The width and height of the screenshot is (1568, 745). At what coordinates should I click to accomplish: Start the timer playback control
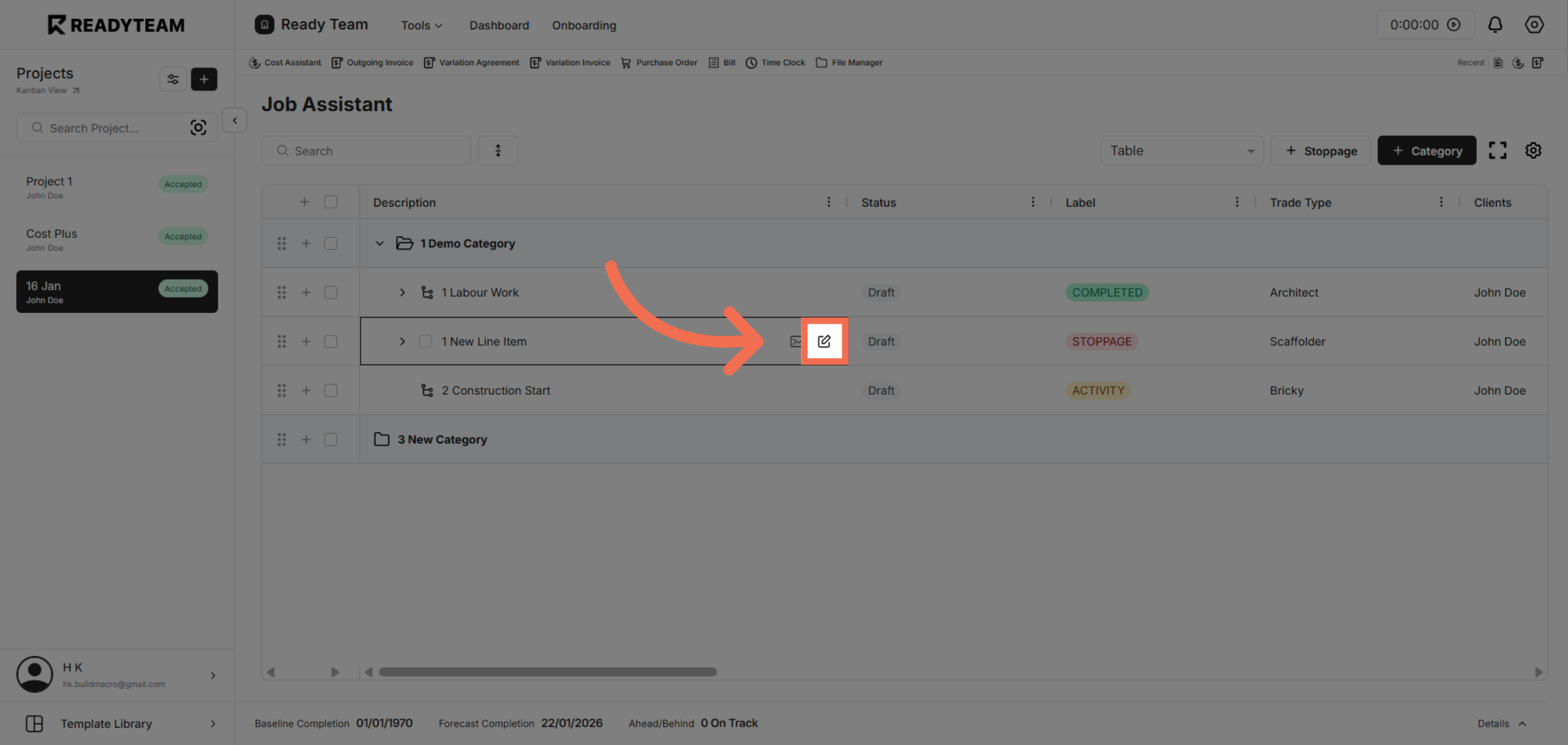[x=1454, y=24]
